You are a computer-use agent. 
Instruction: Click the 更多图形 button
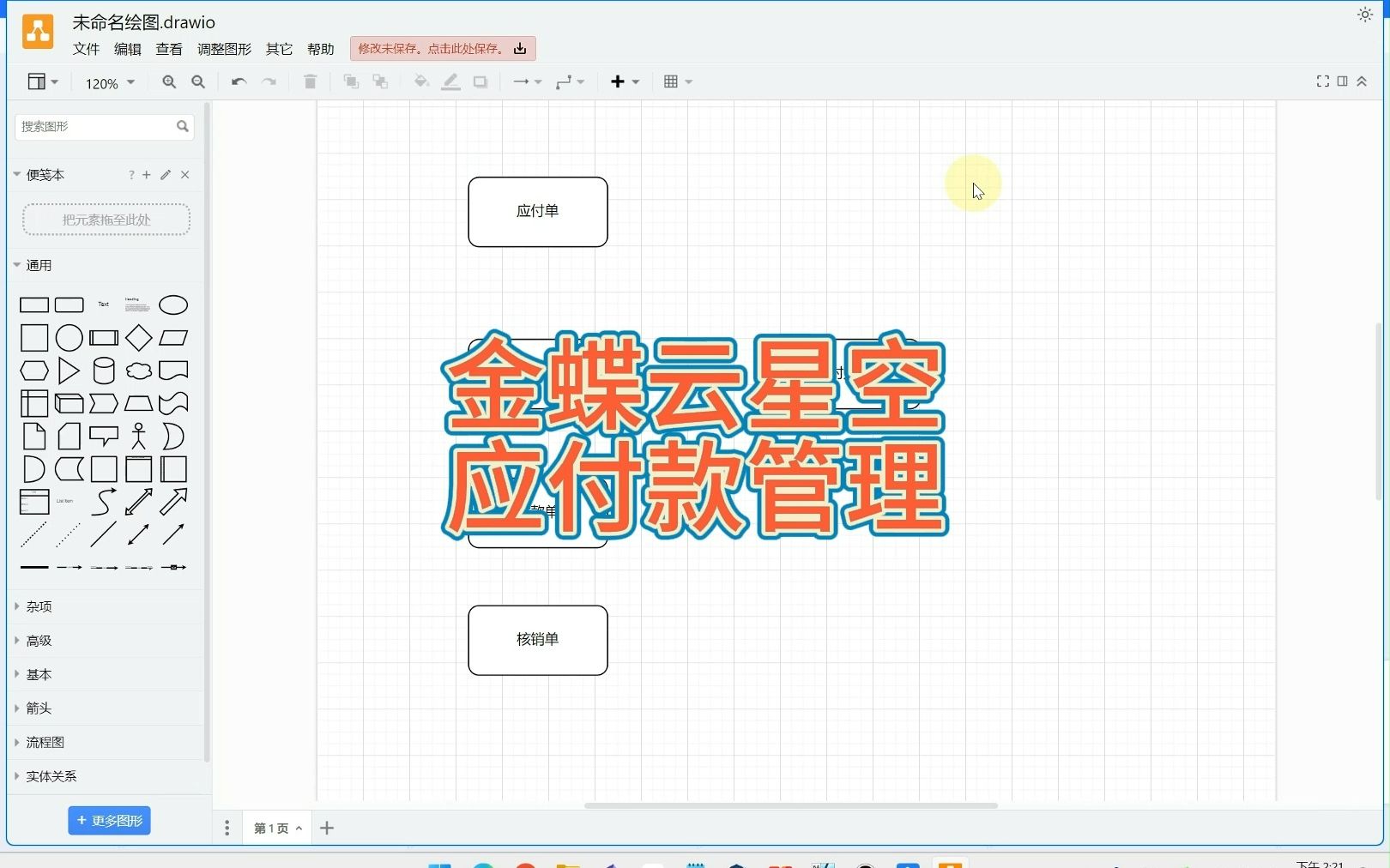point(109,820)
